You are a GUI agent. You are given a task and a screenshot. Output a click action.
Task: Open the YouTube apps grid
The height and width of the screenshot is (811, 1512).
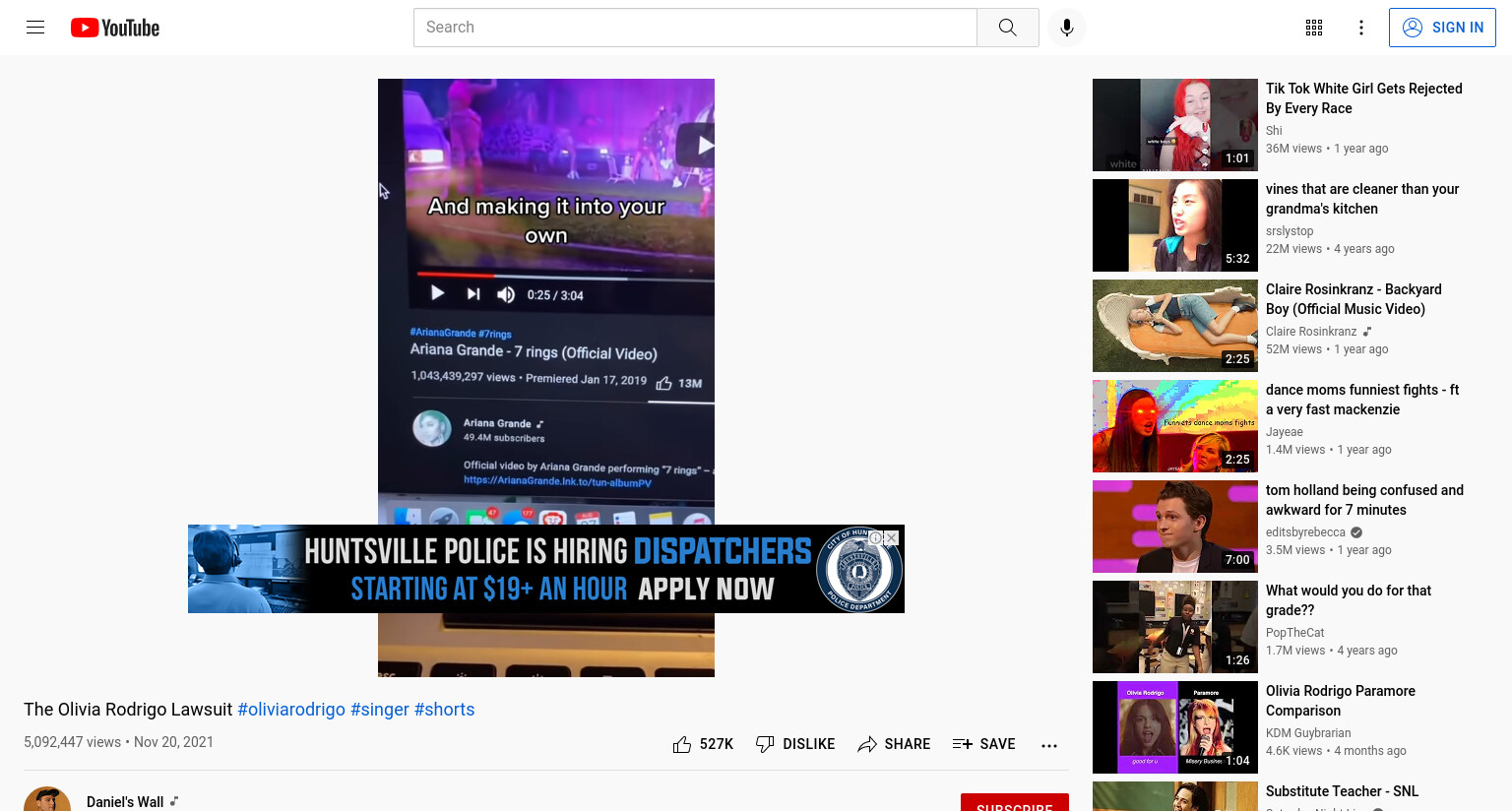pyautogui.click(x=1314, y=28)
